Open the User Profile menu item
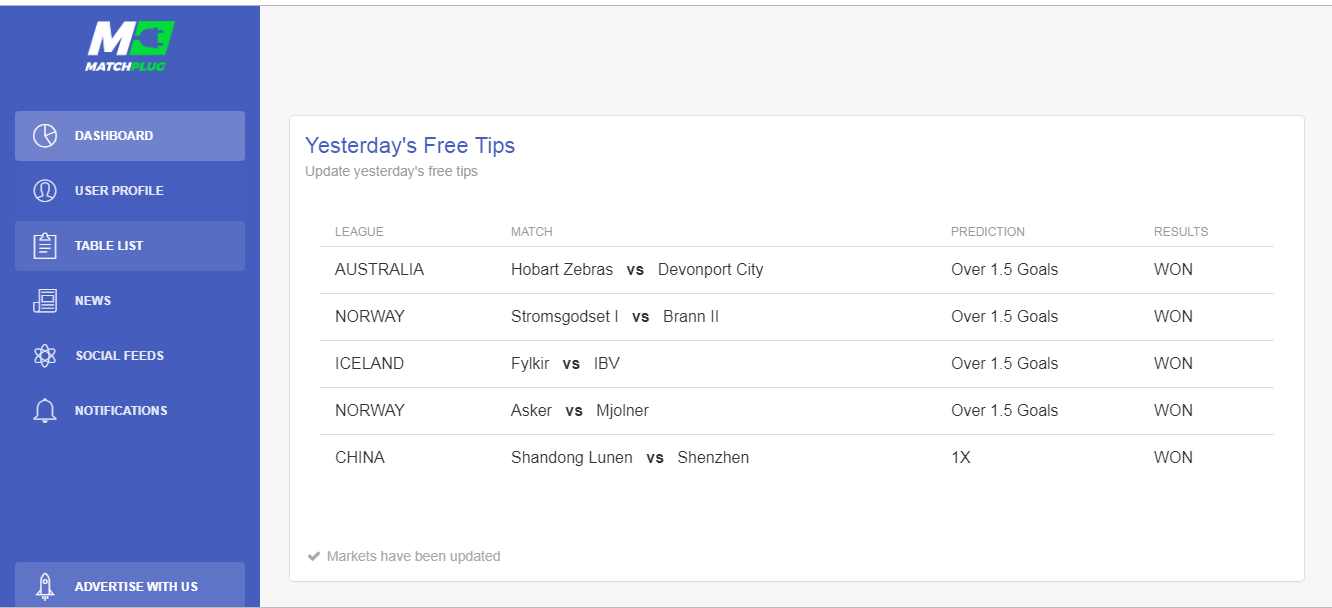This screenshot has width=1332, height=608. pyautogui.click(x=130, y=191)
